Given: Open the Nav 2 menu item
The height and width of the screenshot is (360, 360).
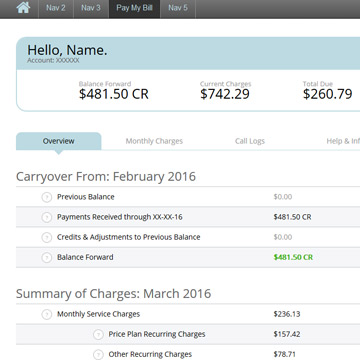Looking at the screenshot, I should (x=55, y=8).
